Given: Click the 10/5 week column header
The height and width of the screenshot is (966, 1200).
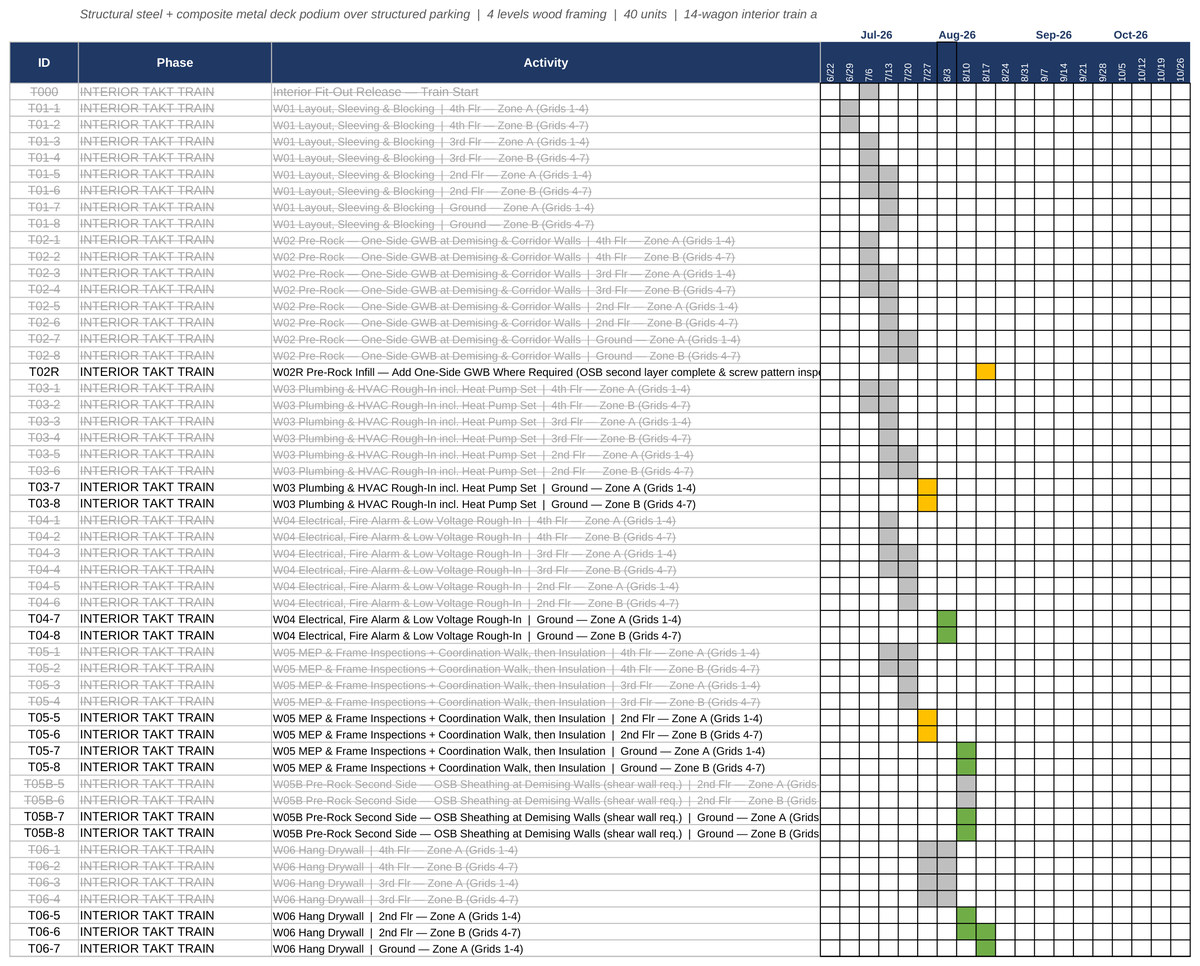Looking at the screenshot, I should pos(1122,63).
